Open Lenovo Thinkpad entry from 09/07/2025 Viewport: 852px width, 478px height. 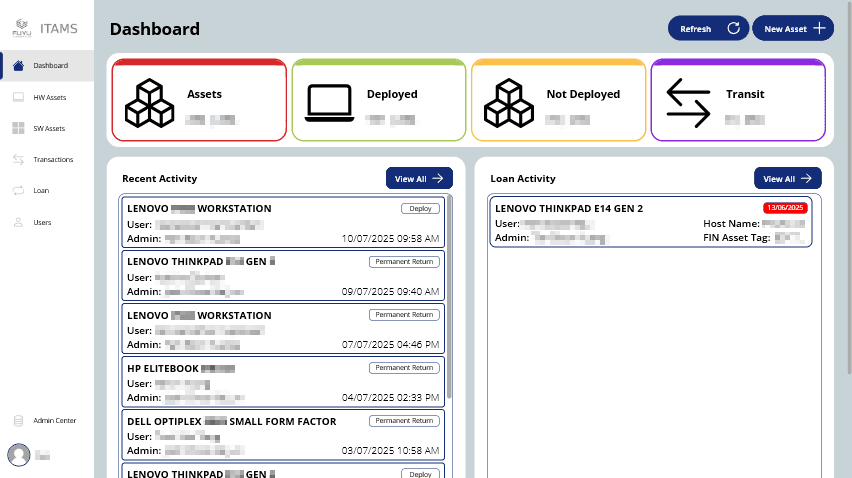[283, 275]
